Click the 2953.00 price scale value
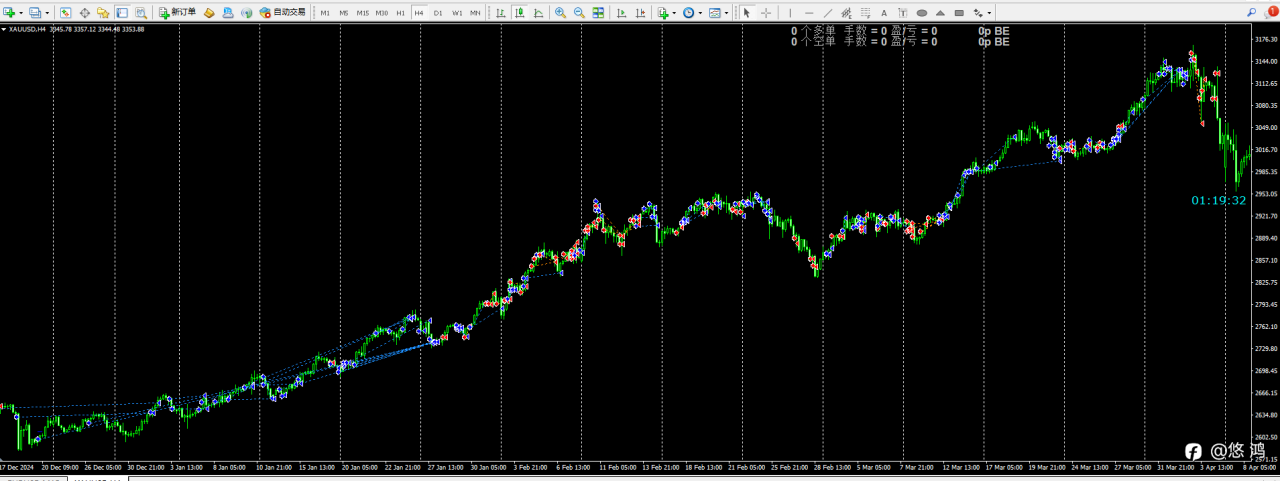 [x=1266, y=194]
